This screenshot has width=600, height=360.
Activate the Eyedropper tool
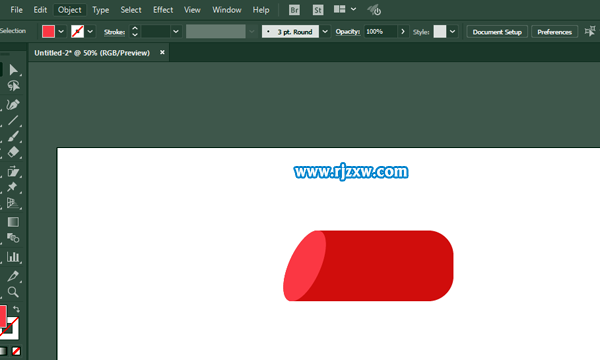tap(13, 276)
